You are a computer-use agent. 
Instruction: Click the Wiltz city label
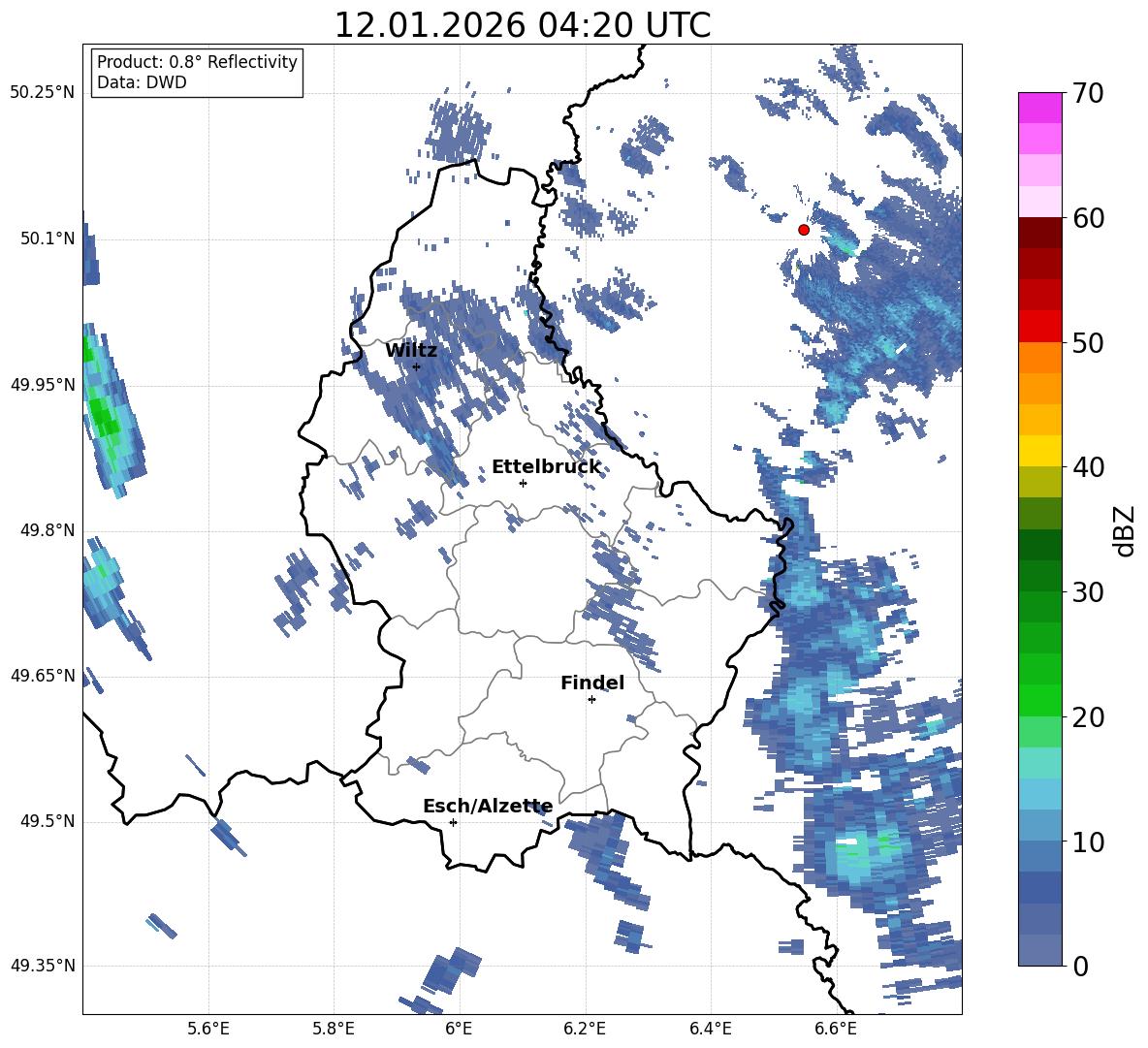(x=411, y=350)
